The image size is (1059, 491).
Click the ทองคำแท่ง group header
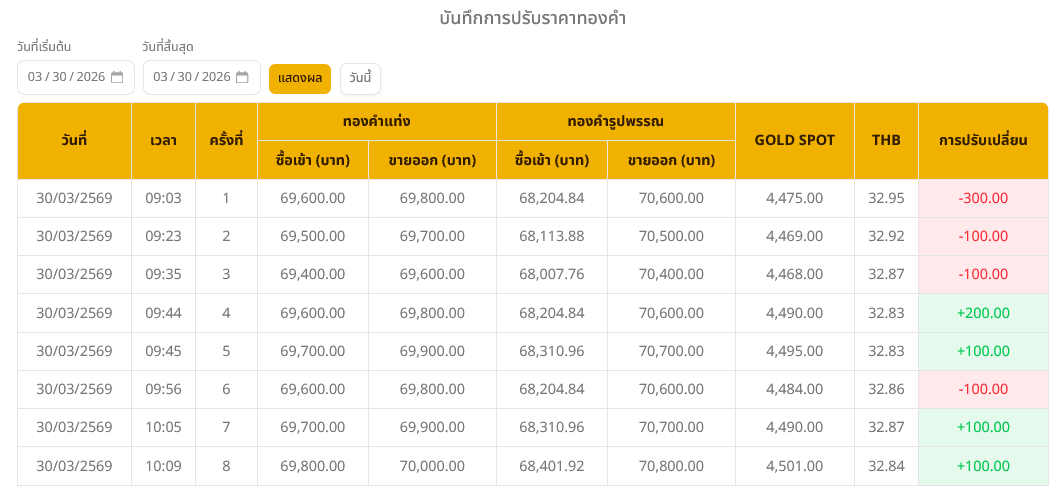(x=376, y=121)
